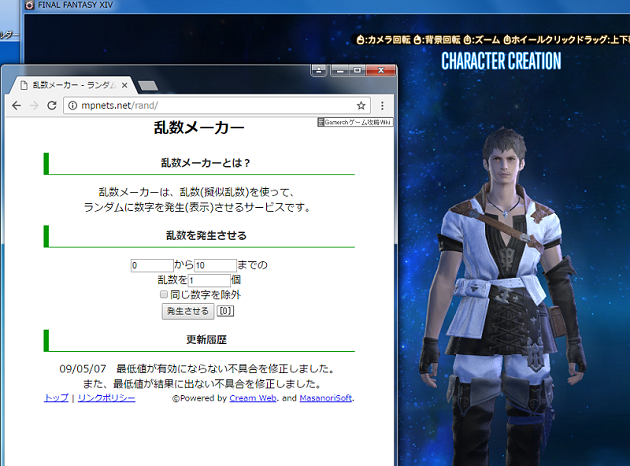Open the Cream Web link
Viewport: 630px width, 466px height.
pyautogui.click(x=253, y=398)
